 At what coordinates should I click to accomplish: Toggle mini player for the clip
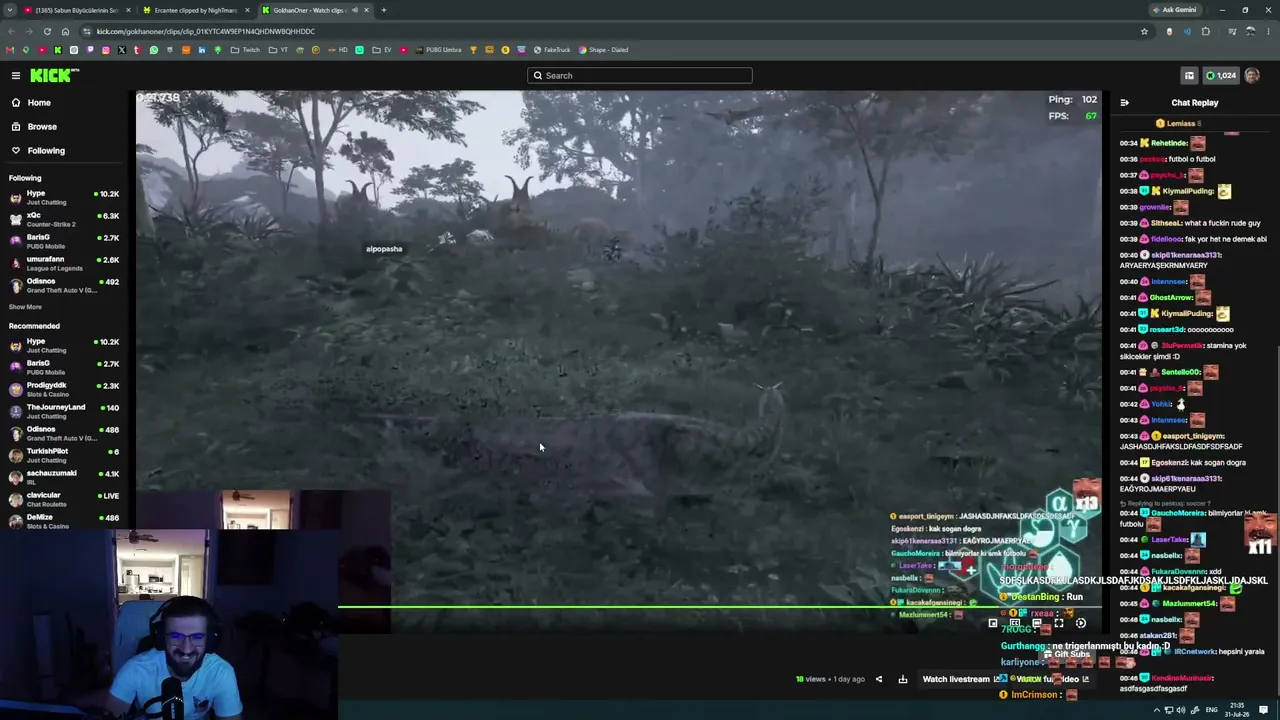point(993,623)
